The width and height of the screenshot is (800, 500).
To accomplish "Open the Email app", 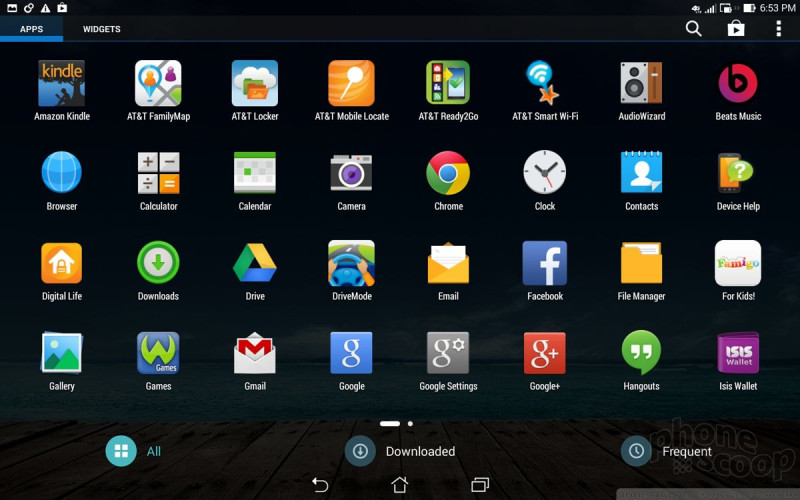I will tap(448, 263).
